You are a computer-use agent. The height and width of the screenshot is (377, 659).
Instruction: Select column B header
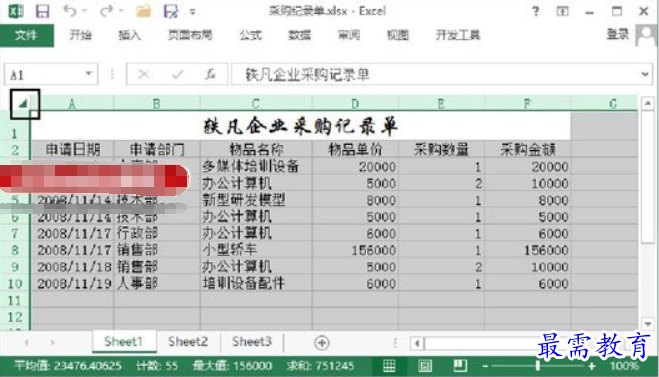[157, 103]
